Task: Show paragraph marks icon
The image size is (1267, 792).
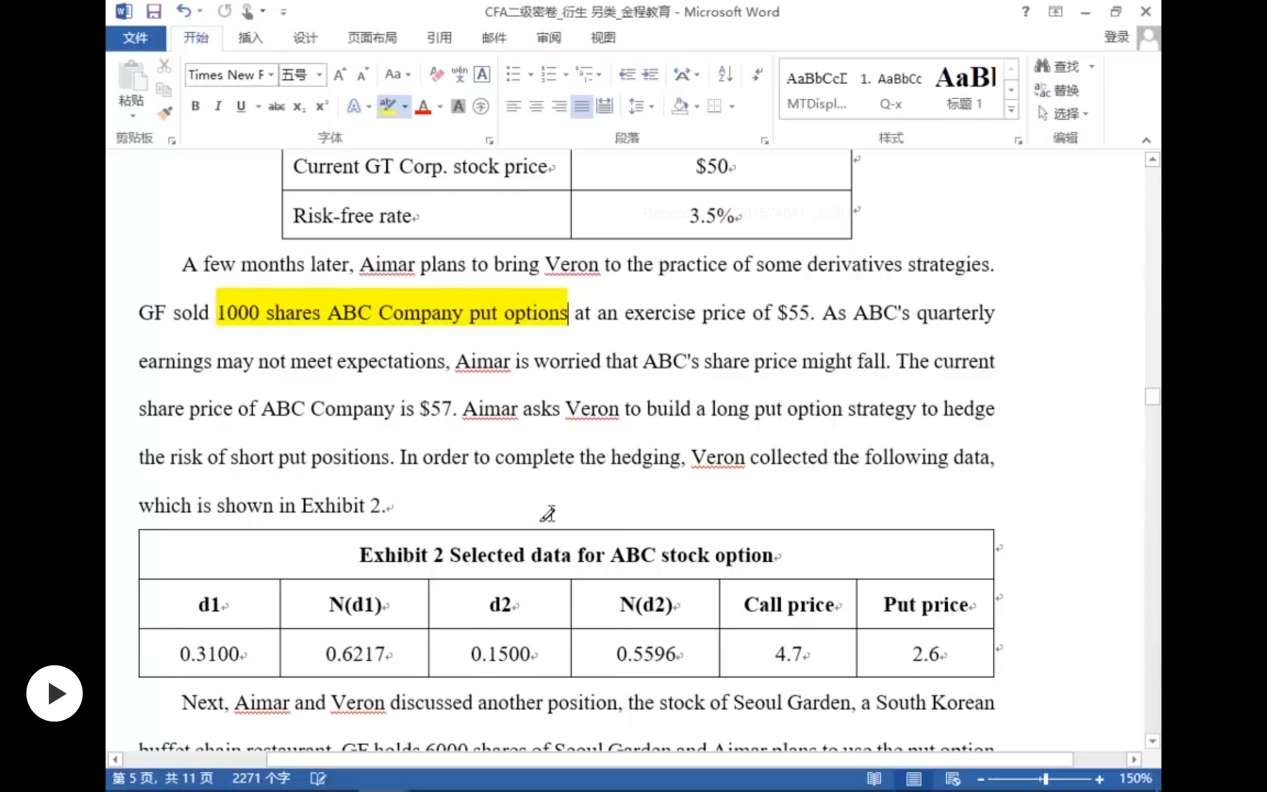Action: click(758, 74)
